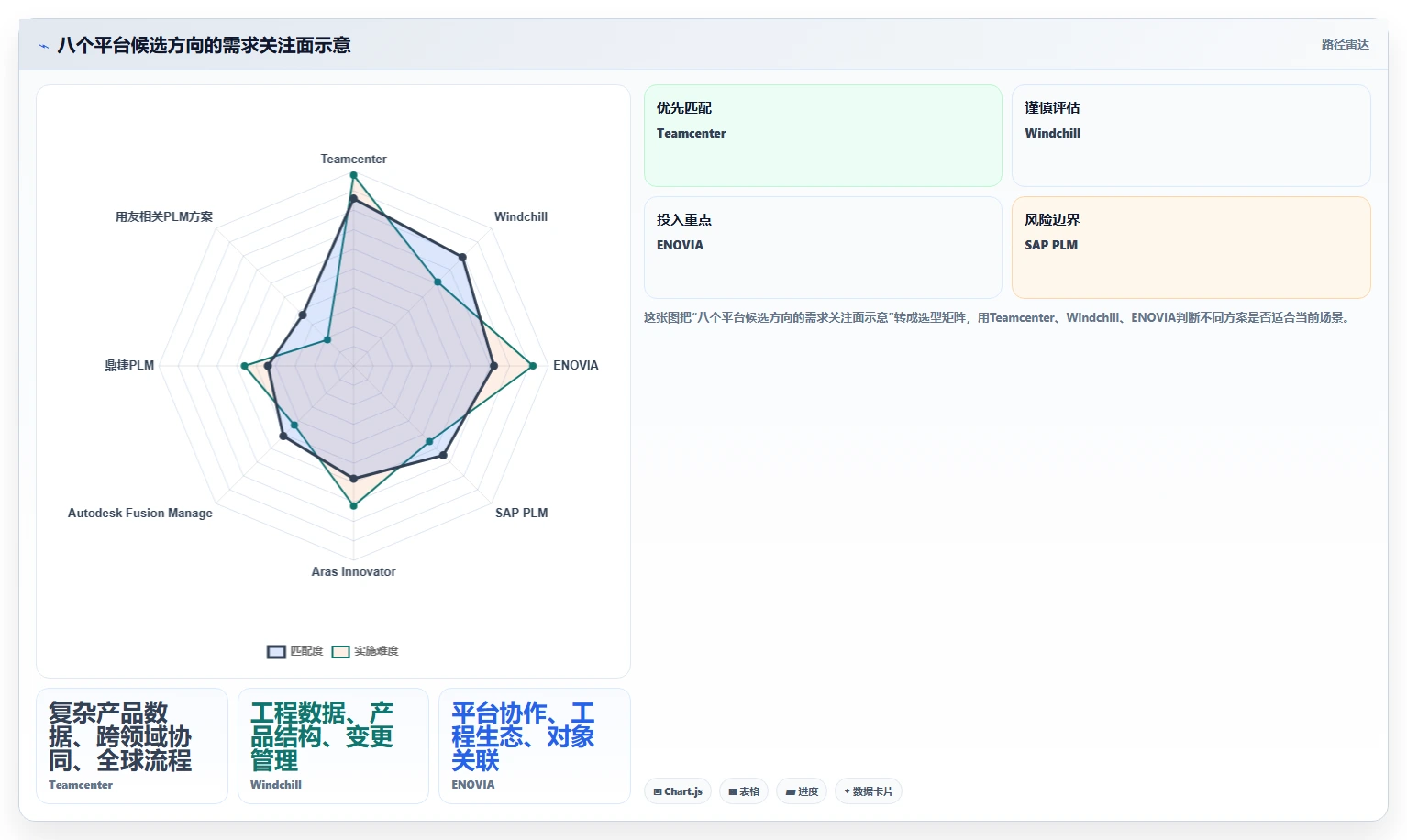This screenshot has width=1407, height=840.
Task: Click the 匹配度 data point on the Windchill axis
Action: (x=462, y=258)
